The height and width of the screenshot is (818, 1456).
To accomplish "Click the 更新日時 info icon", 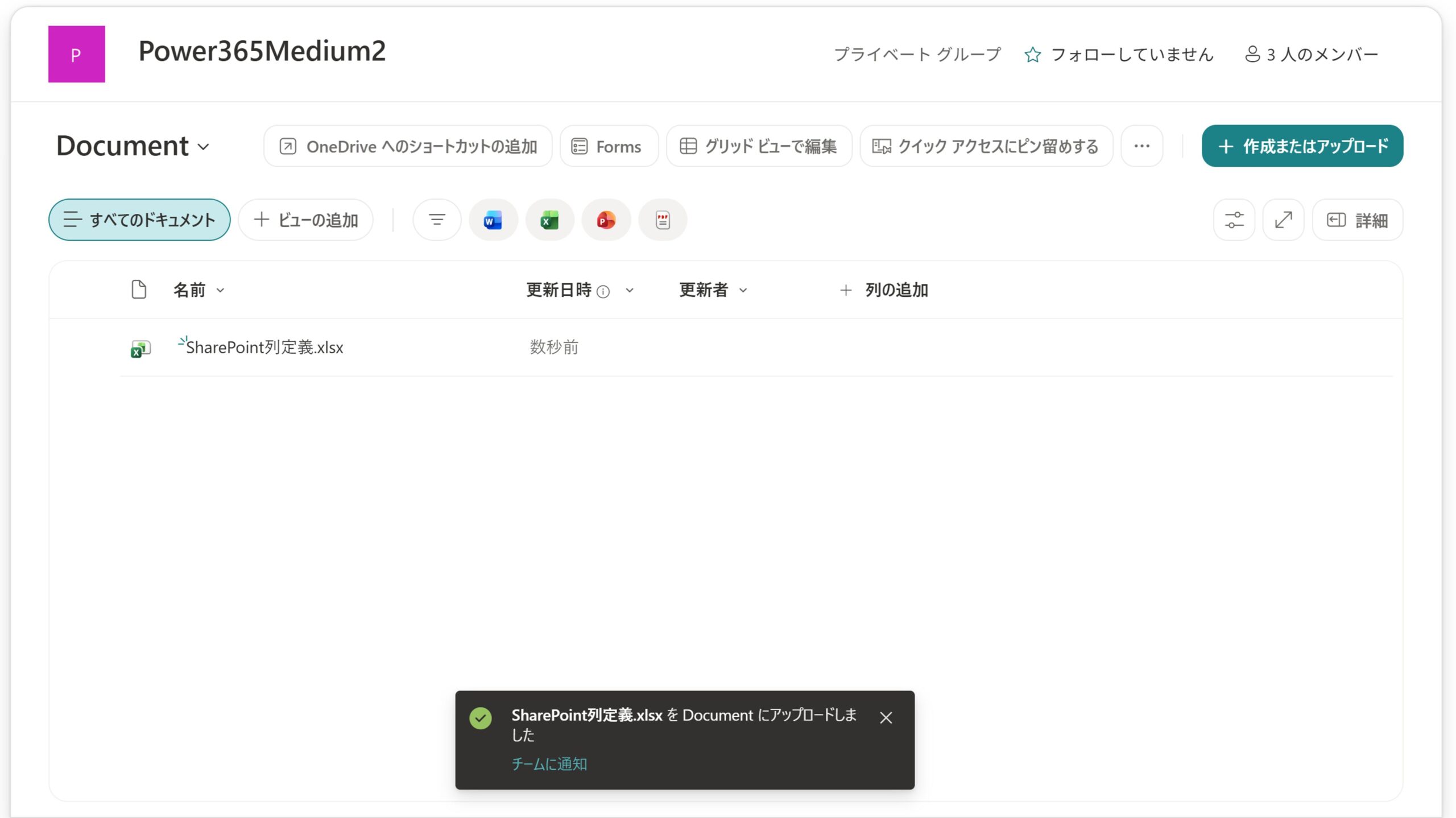I will 603,292.
